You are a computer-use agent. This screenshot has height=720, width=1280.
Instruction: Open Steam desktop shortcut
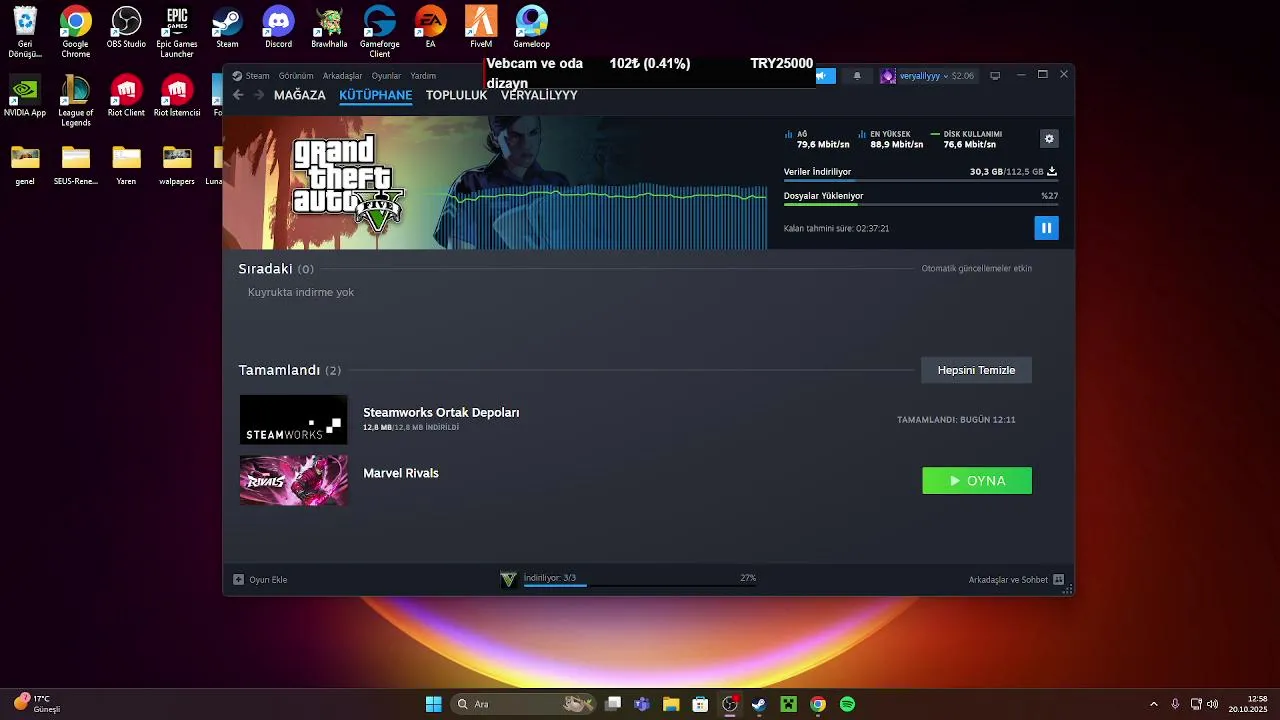227,28
